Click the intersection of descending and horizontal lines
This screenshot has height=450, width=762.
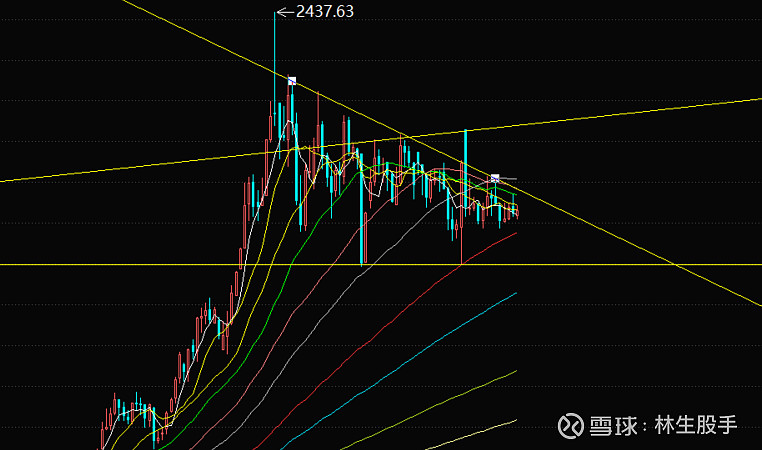pos(677,264)
